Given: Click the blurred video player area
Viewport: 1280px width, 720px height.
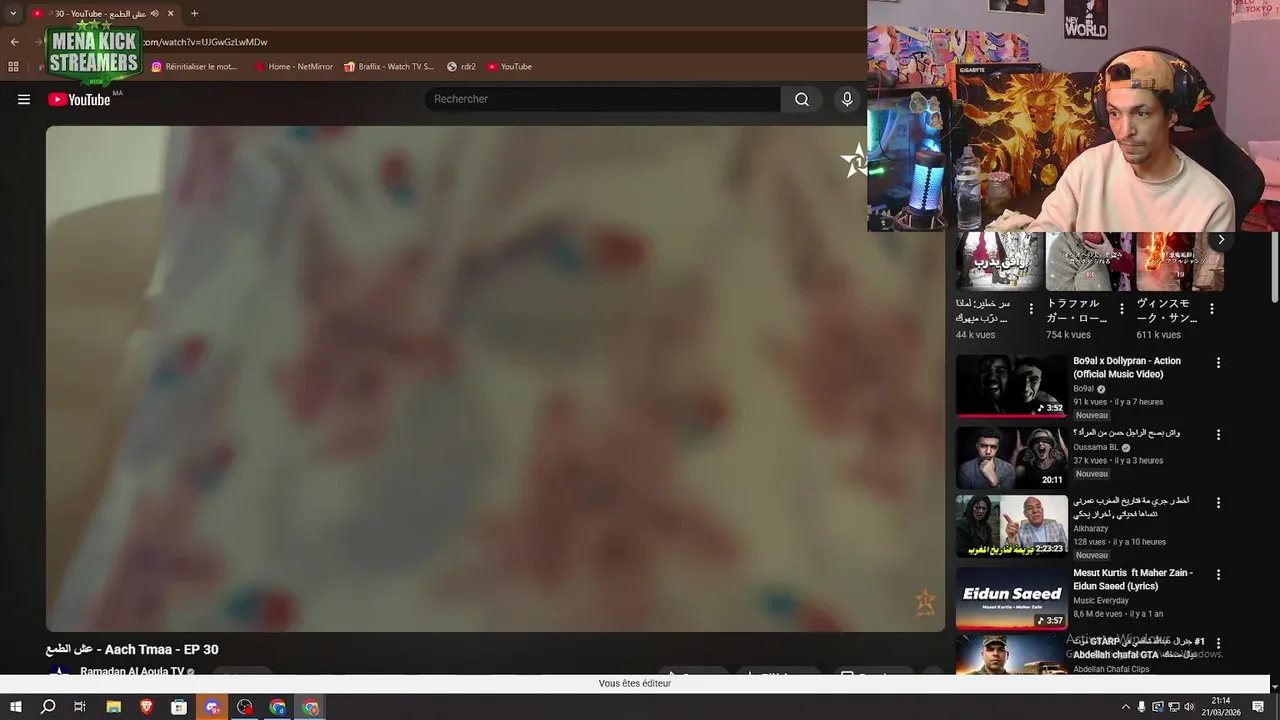Looking at the screenshot, I should [x=495, y=378].
